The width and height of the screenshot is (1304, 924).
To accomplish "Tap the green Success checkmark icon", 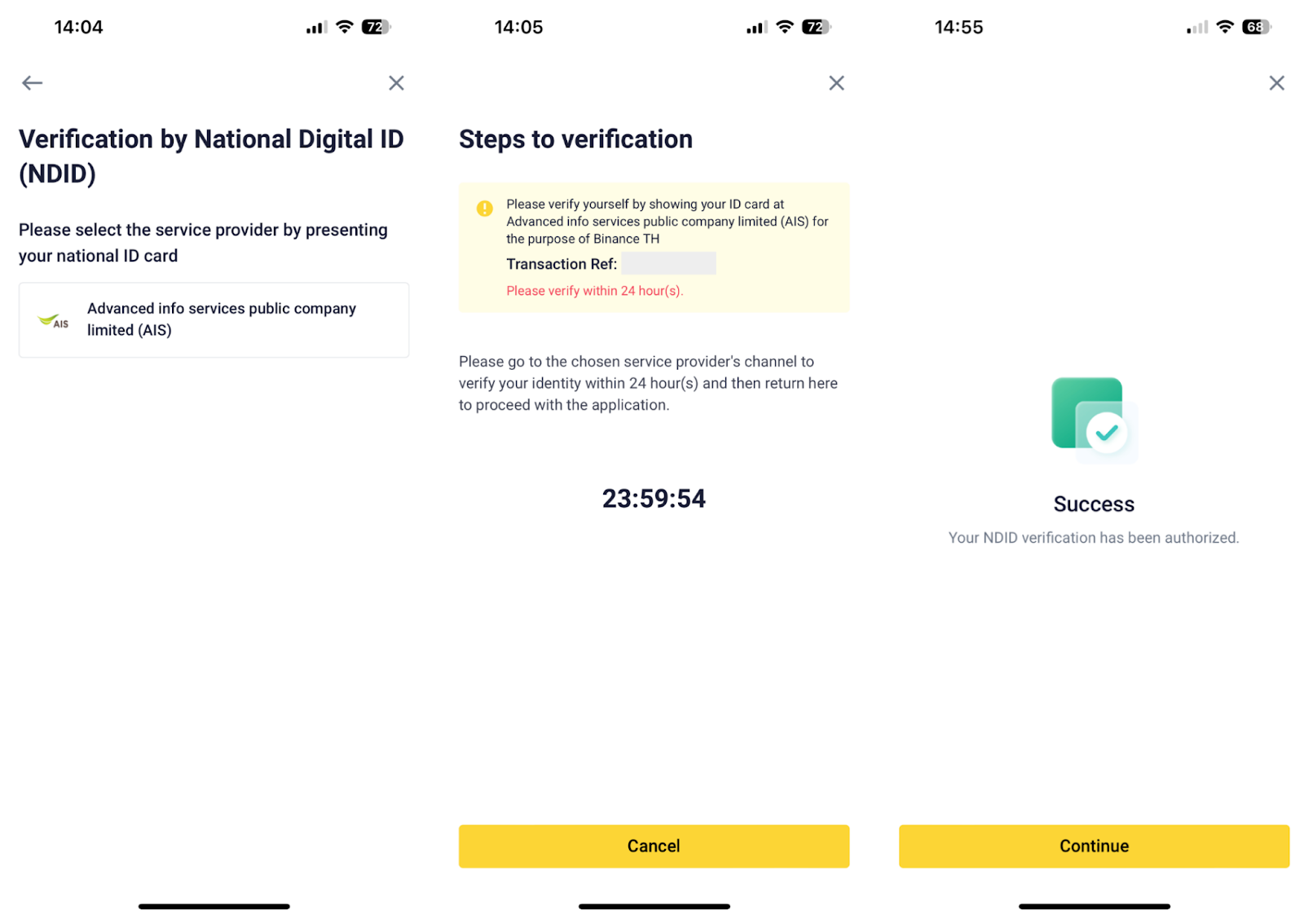I will 1093,418.
